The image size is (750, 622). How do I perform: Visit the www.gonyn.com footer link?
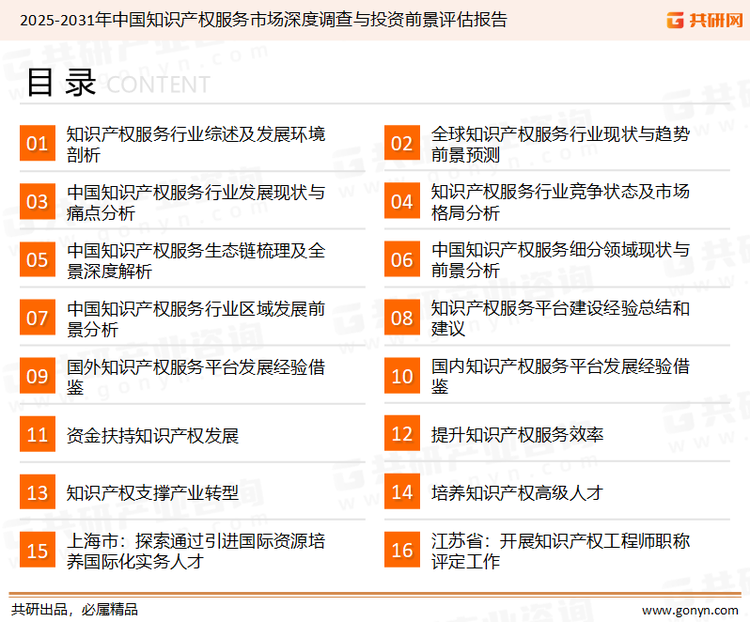point(690,611)
